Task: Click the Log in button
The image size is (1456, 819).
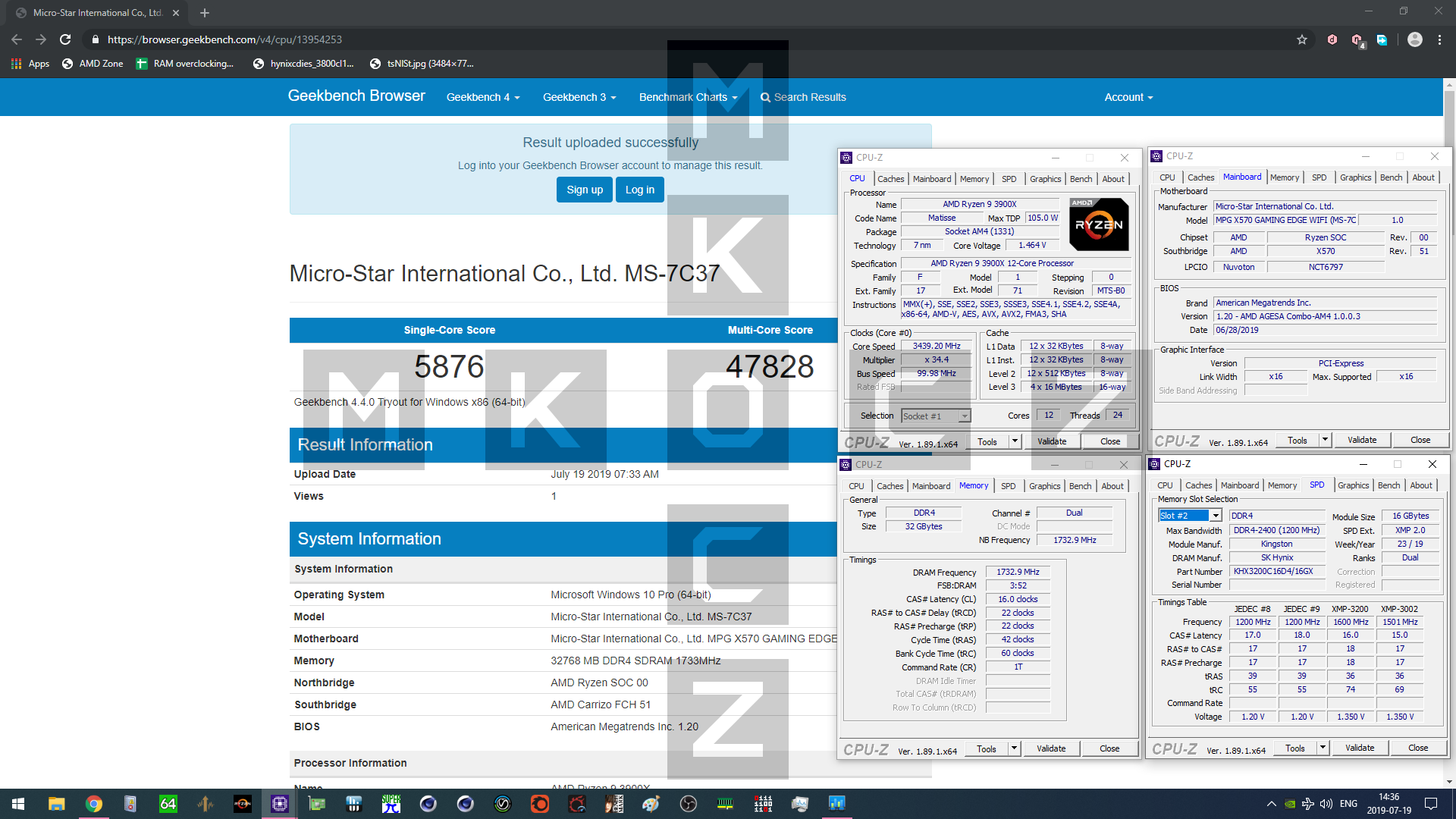Action: click(x=640, y=190)
